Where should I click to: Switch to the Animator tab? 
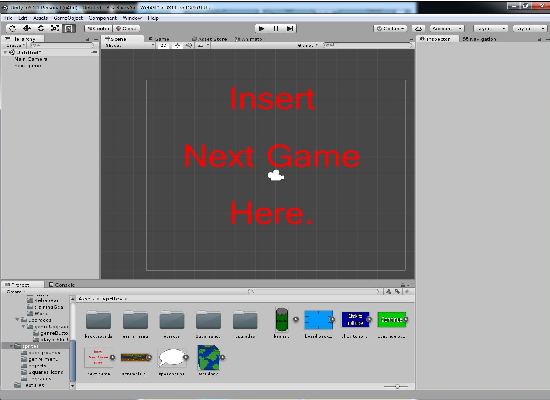pos(248,39)
